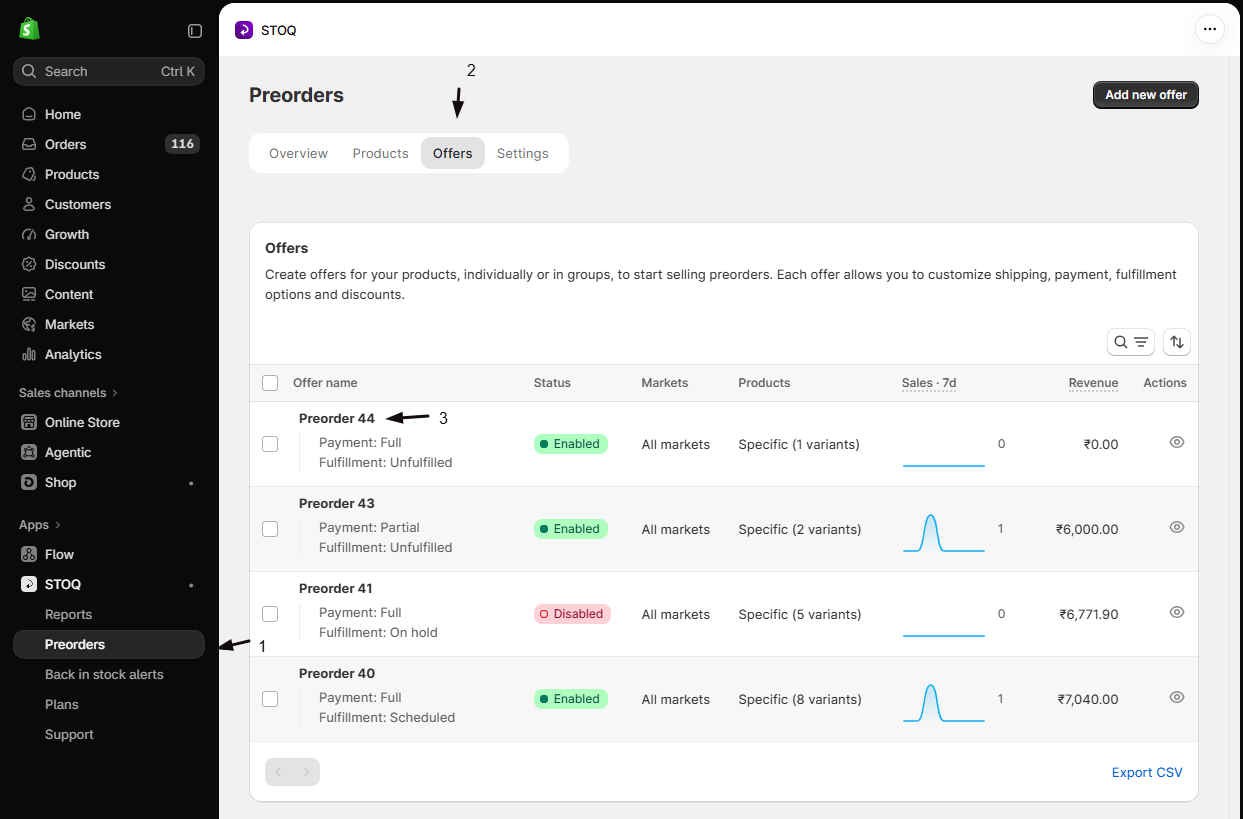The width and height of the screenshot is (1243, 819).
Task: Click the Home icon in sidebar
Action: click(29, 114)
